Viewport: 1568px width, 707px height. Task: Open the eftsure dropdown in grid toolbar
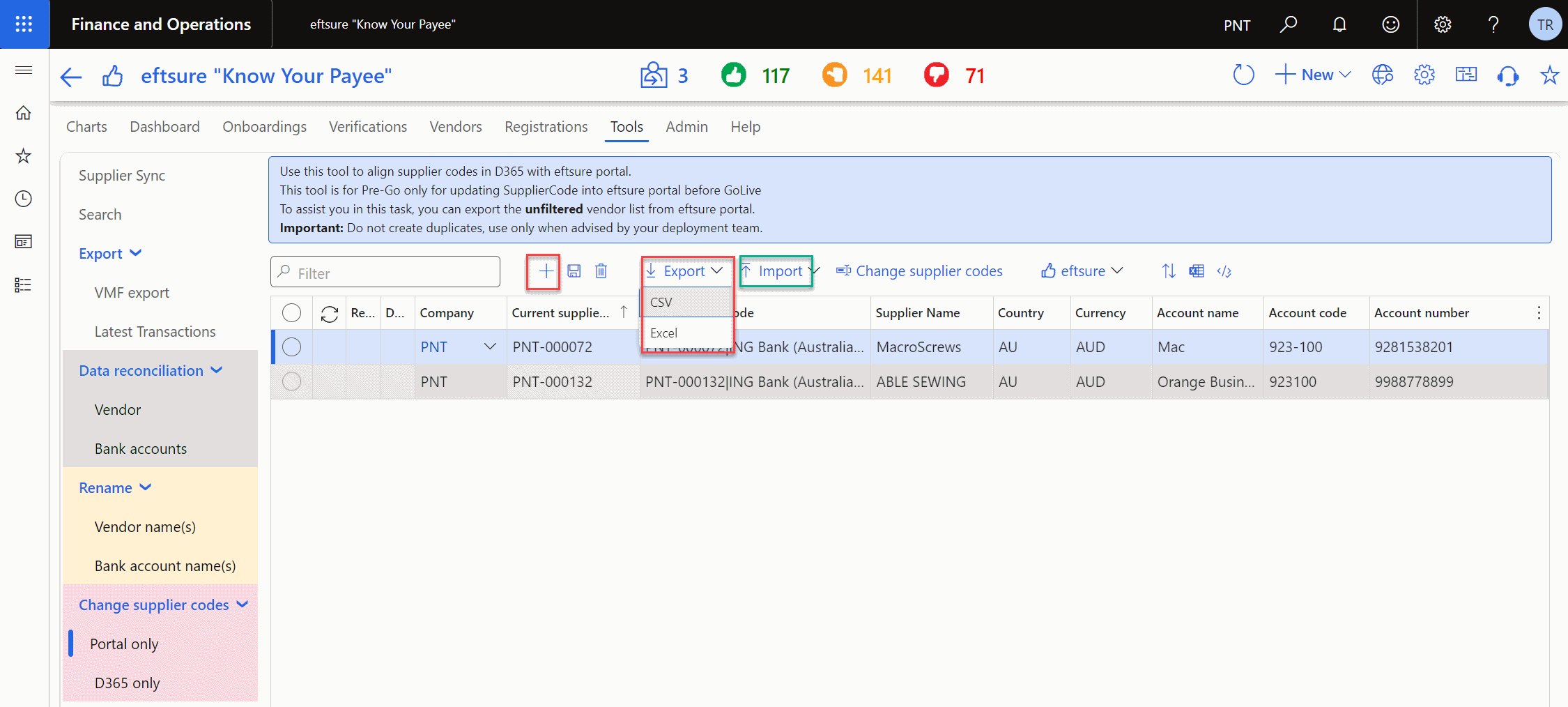coord(1082,271)
